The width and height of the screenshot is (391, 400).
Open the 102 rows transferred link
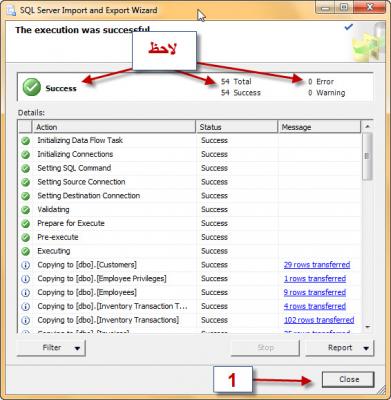tap(319, 320)
